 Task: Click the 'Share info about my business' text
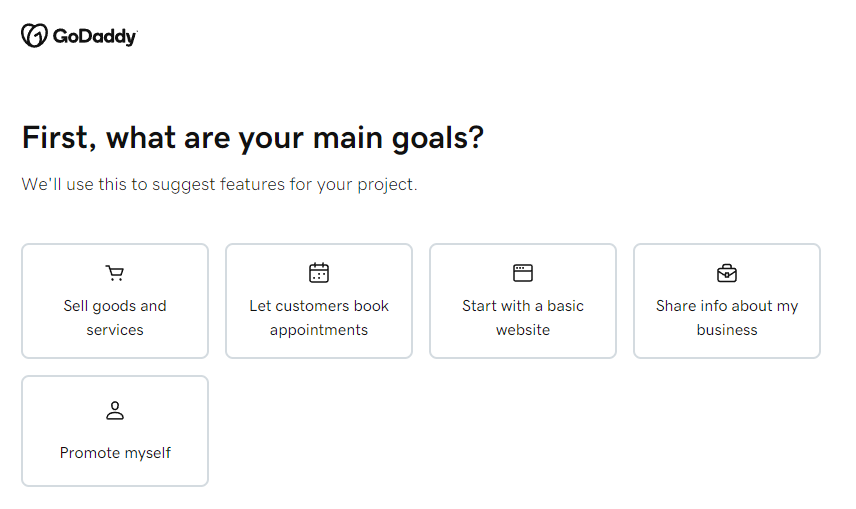click(727, 318)
